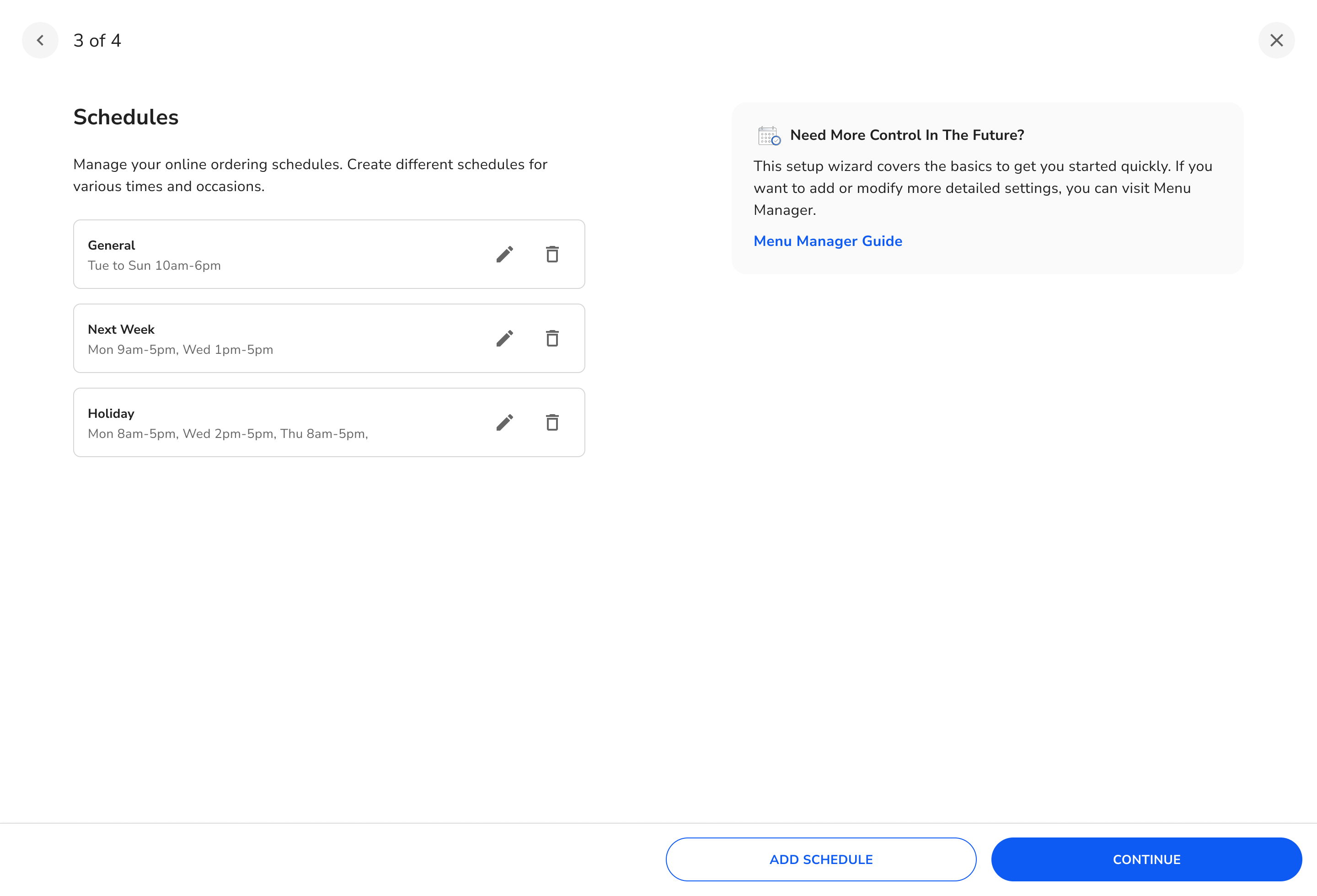Click the calendar icon in the info panel
1317x896 pixels.
click(x=768, y=135)
